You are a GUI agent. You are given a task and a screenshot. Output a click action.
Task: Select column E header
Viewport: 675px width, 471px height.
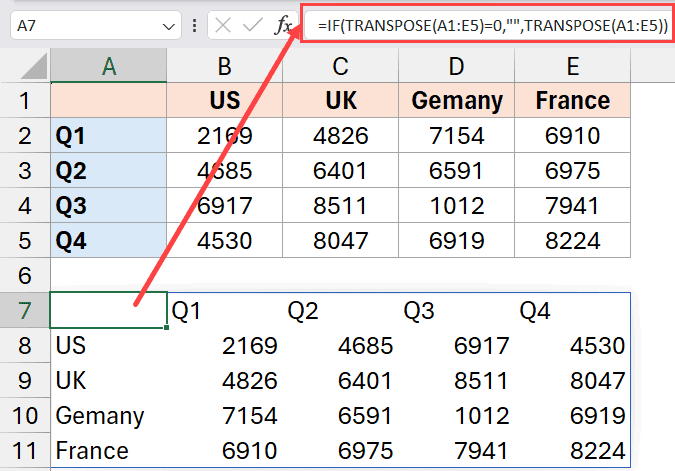(573, 65)
